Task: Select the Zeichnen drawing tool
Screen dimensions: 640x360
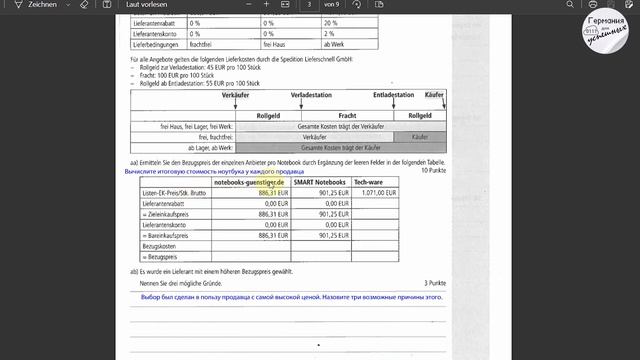Action: pos(36,4)
